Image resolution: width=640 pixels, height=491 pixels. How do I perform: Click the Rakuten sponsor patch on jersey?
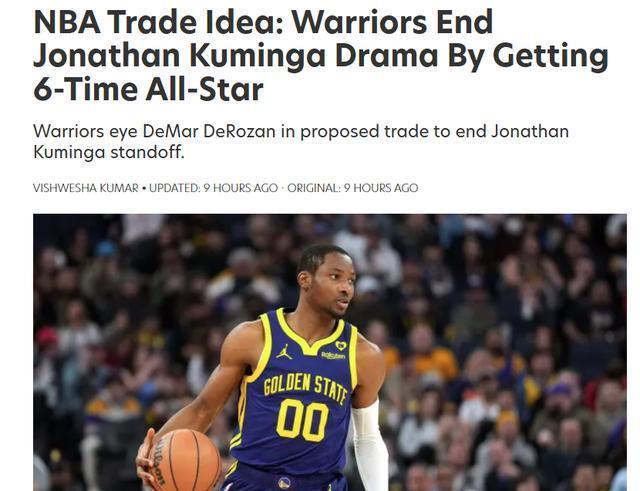333,355
